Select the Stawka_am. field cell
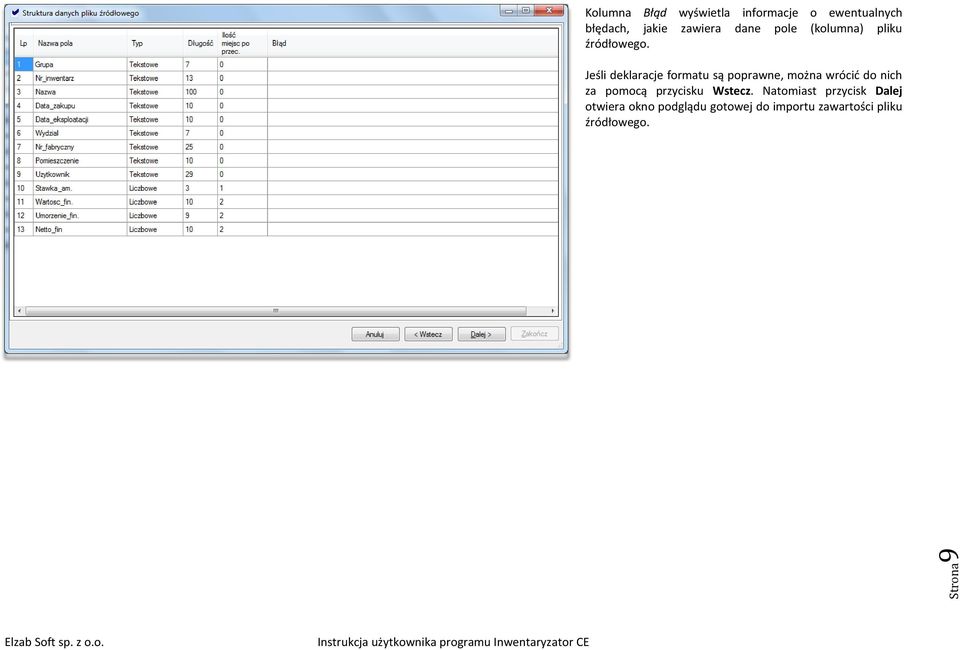The image size is (960, 650). coord(80,188)
